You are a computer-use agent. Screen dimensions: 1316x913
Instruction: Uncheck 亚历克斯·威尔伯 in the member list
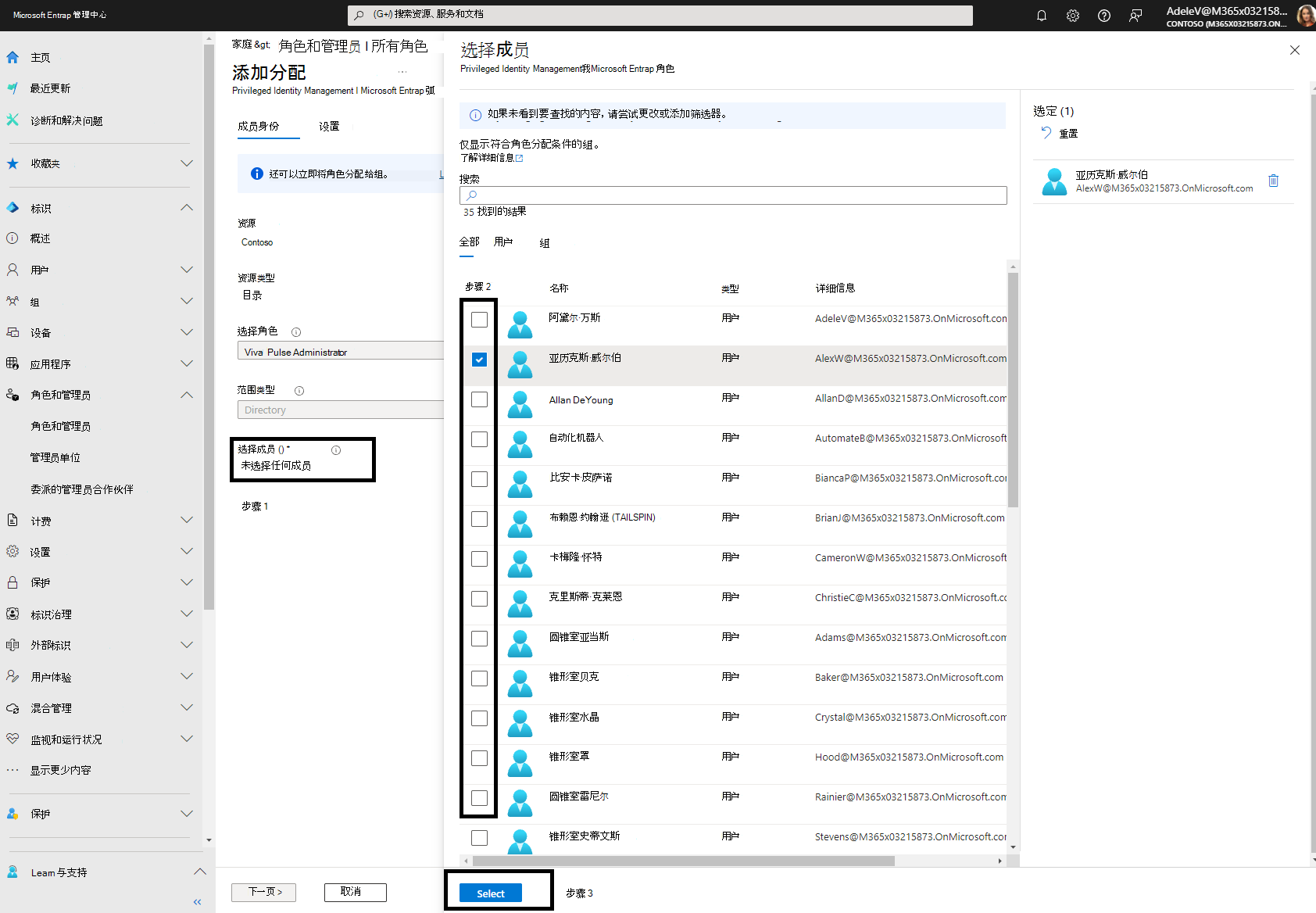pos(478,360)
